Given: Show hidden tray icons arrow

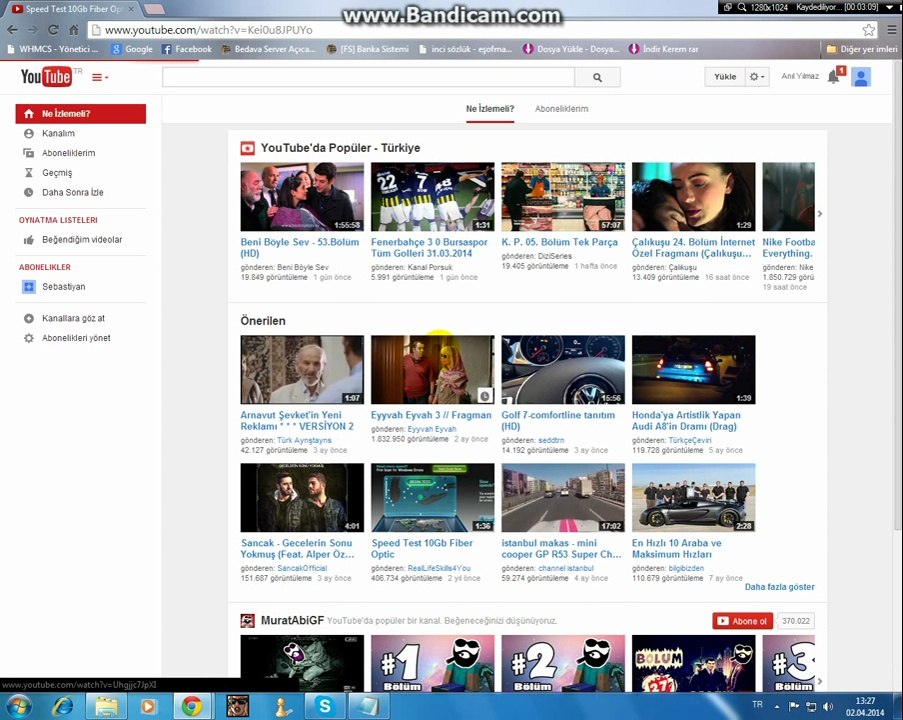Looking at the screenshot, I should (x=777, y=706).
